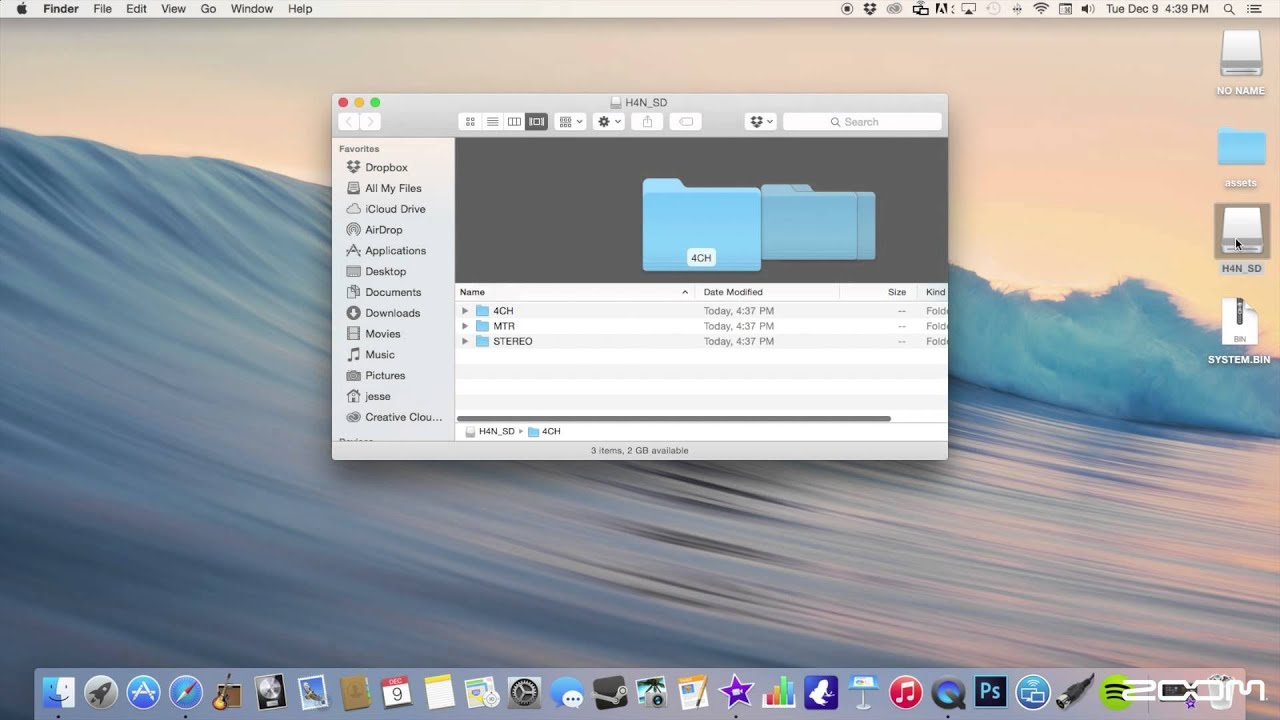This screenshot has width=1280, height=720.
Task: Open All My Files in sidebar
Action: click(x=393, y=188)
